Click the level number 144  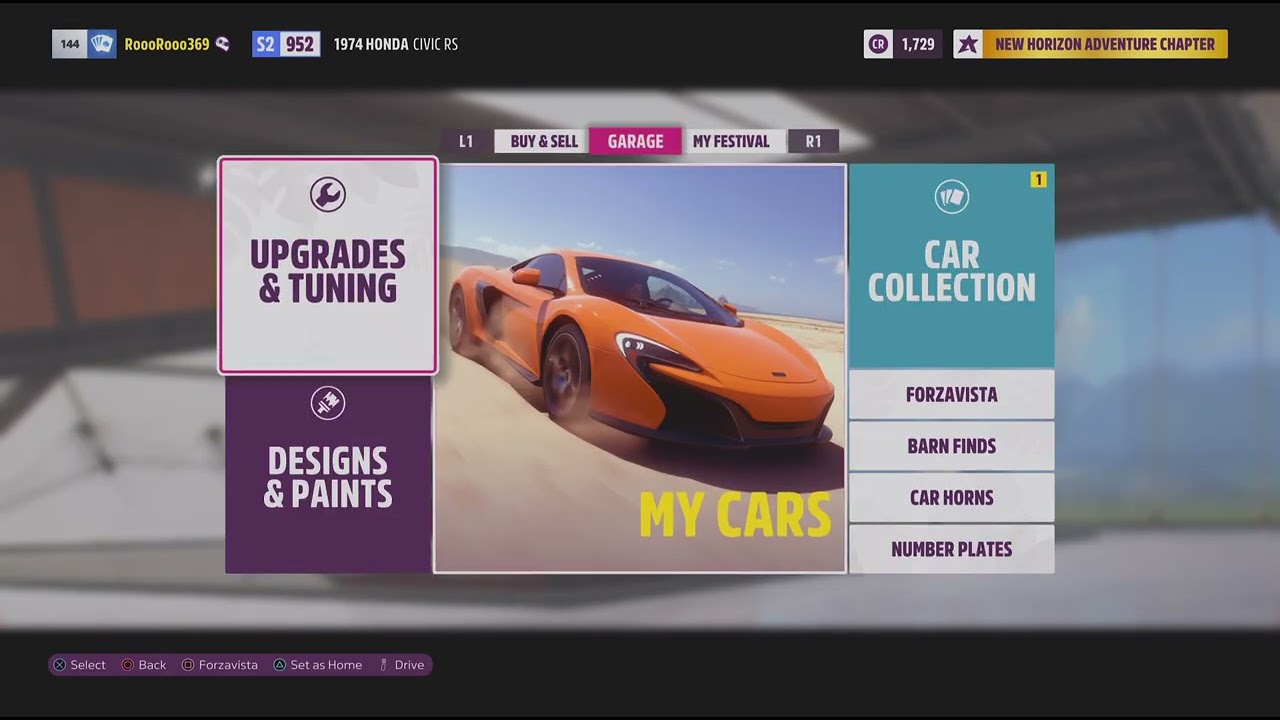(70, 44)
